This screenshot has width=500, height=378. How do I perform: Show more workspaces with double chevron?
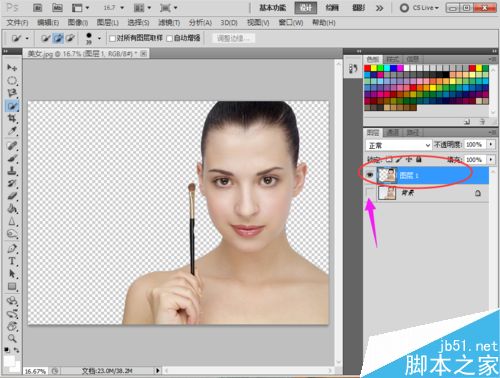click(379, 8)
